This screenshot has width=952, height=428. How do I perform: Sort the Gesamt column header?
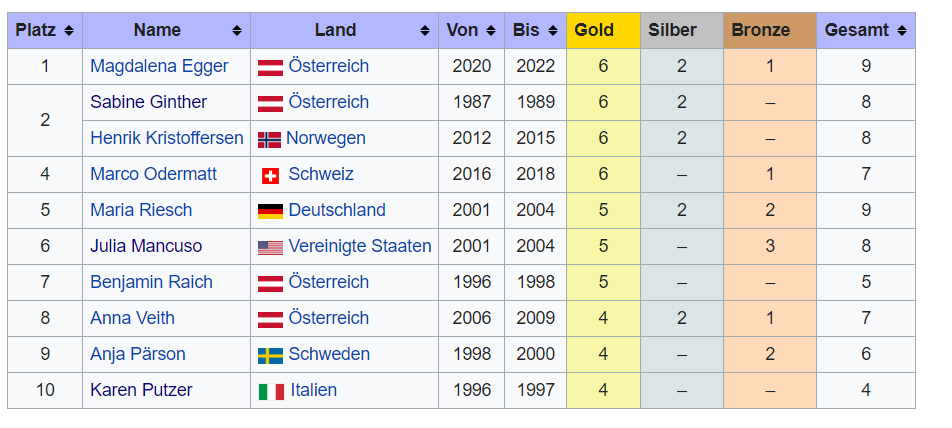(866, 31)
